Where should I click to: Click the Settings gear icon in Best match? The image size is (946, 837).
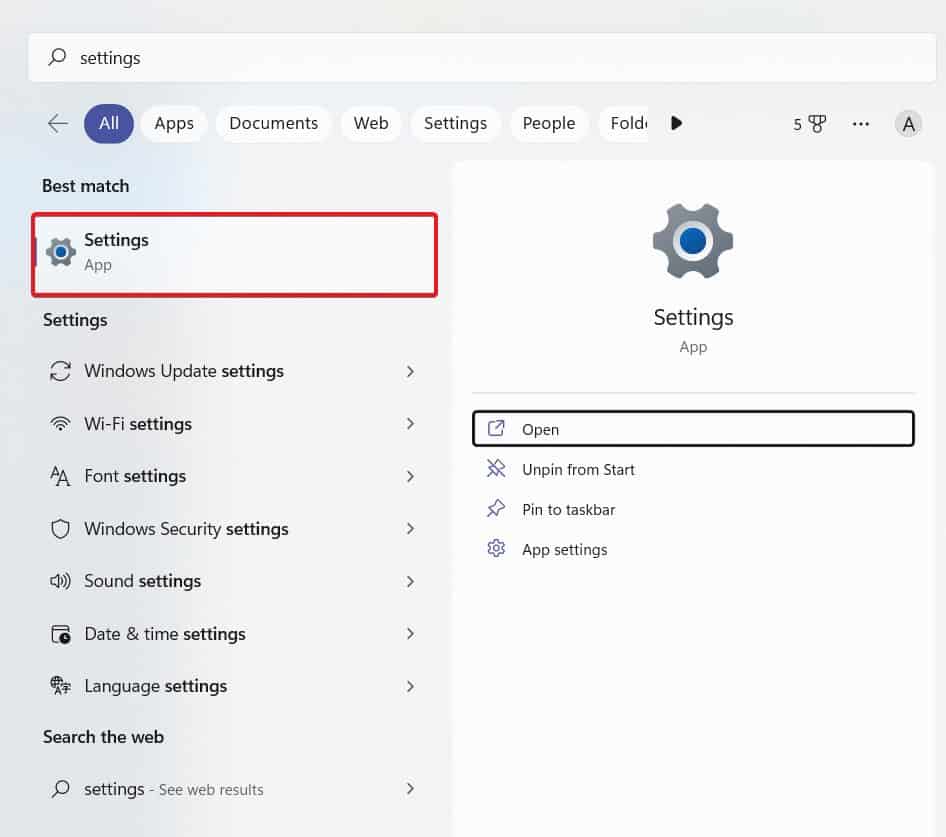61,252
